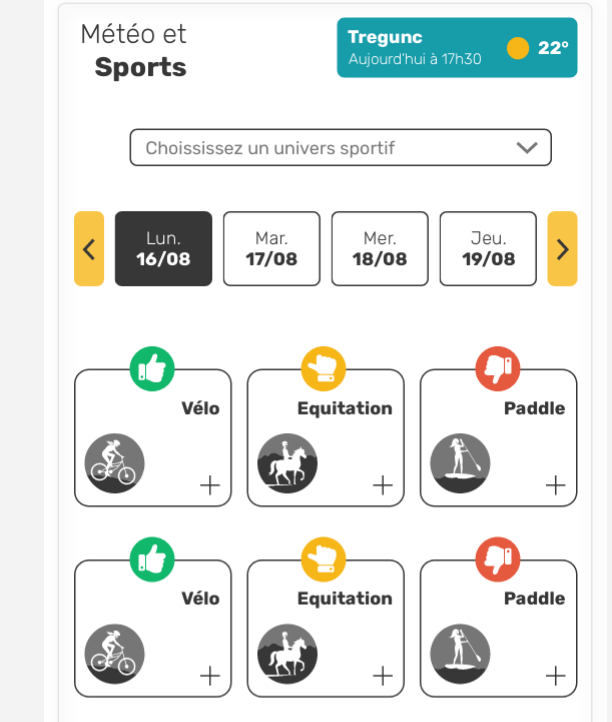Viewport: 612px width, 722px height.
Task: Expand the top Vélo card with its plus sign
Action: tap(210, 485)
